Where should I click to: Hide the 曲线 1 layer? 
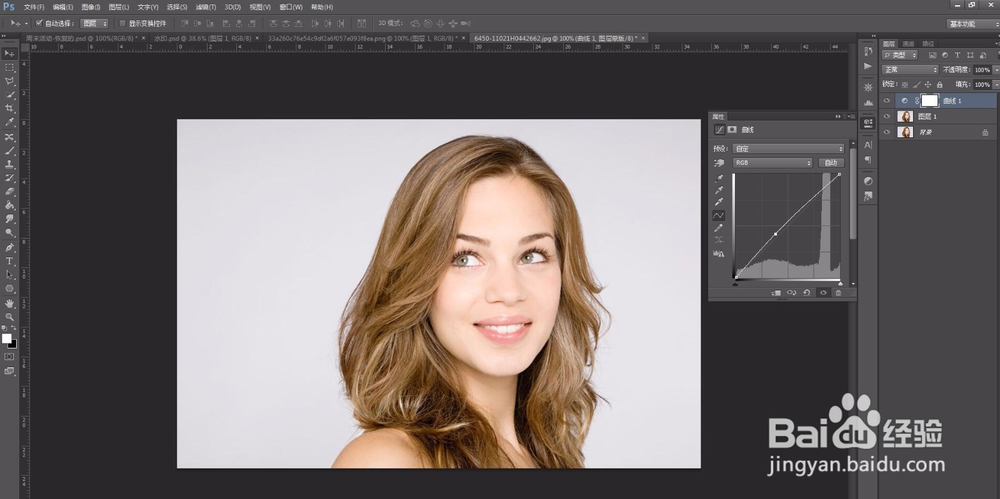(886, 100)
